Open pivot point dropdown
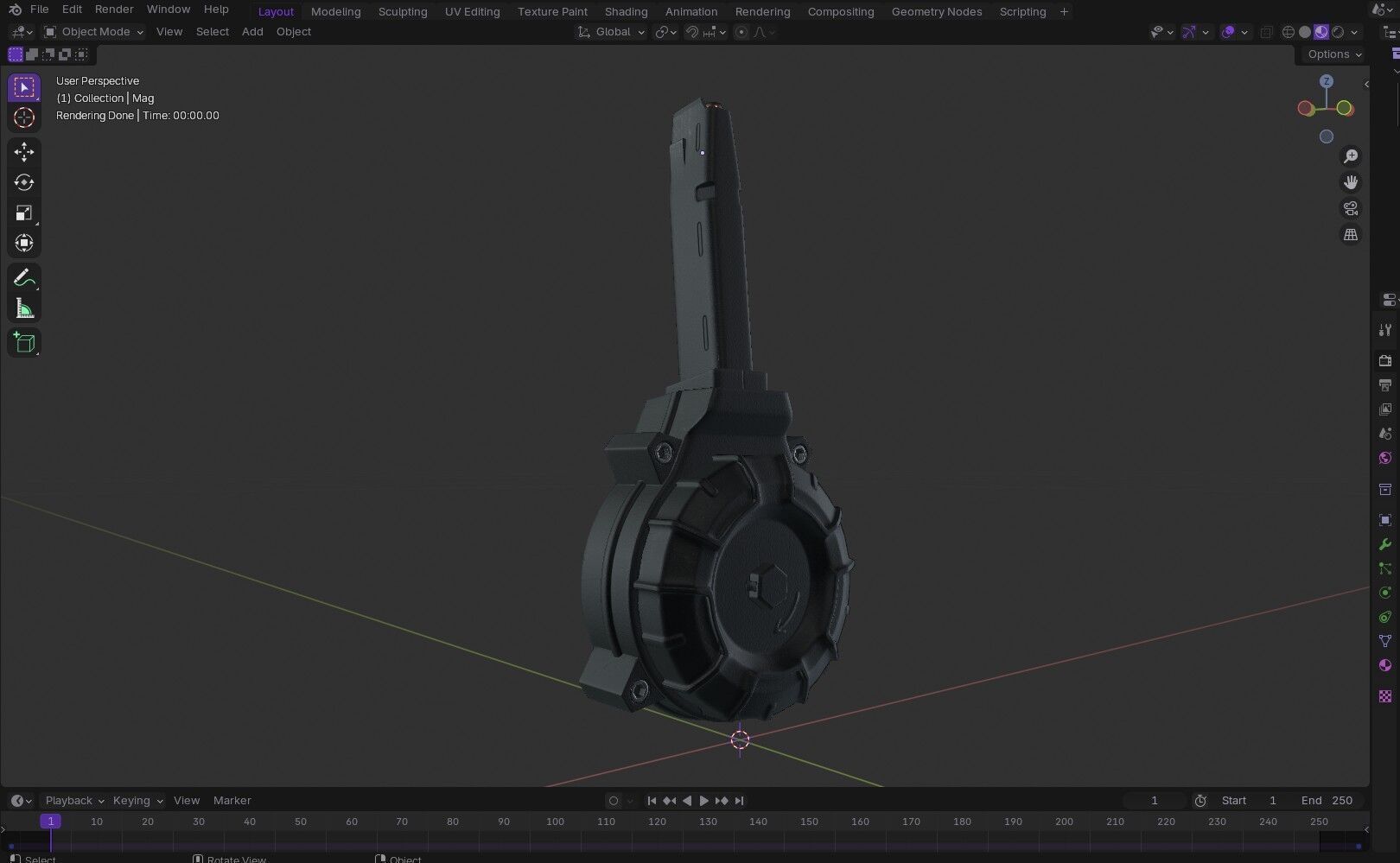Image resolution: width=1400 pixels, height=863 pixels. 665,32
